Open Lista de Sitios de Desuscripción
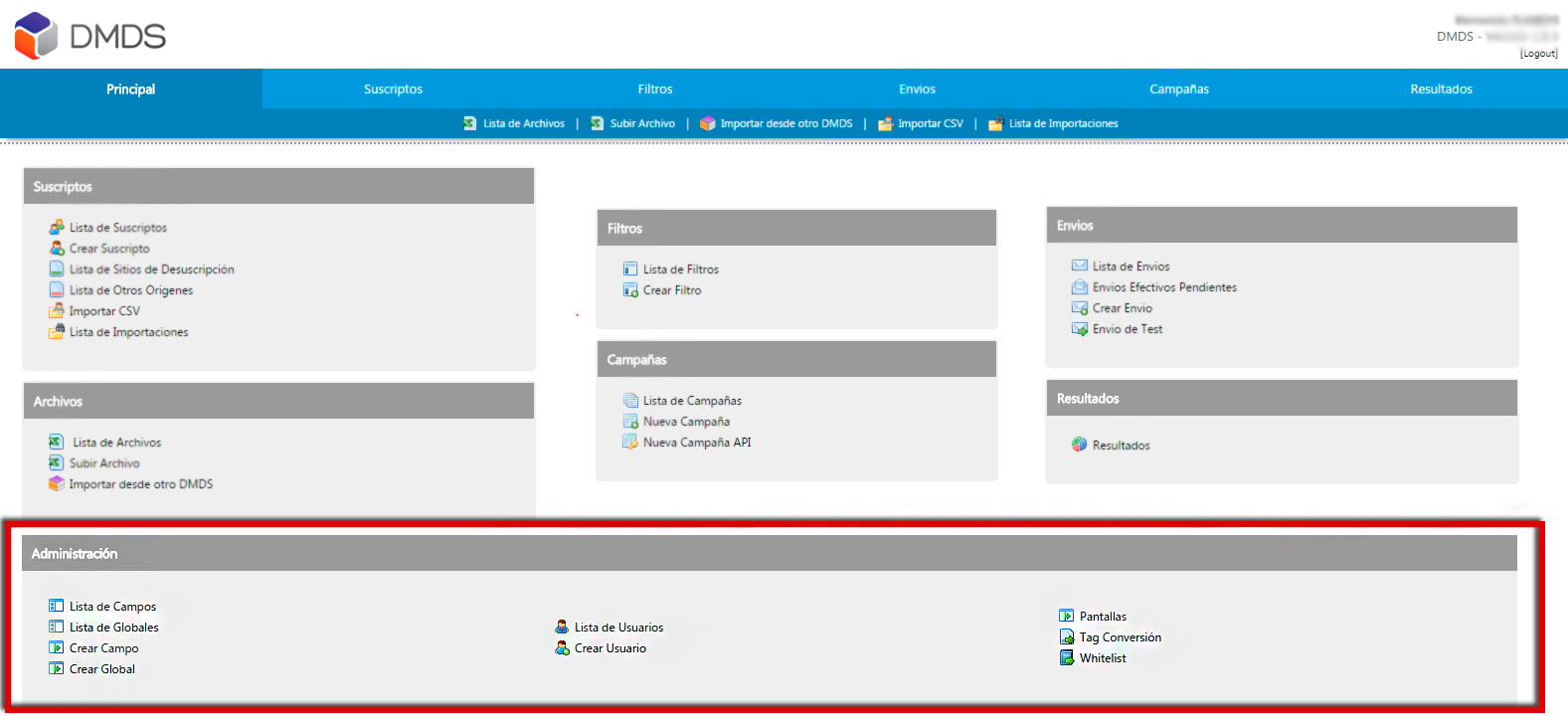This screenshot has height=723, width=1568. tap(152, 270)
